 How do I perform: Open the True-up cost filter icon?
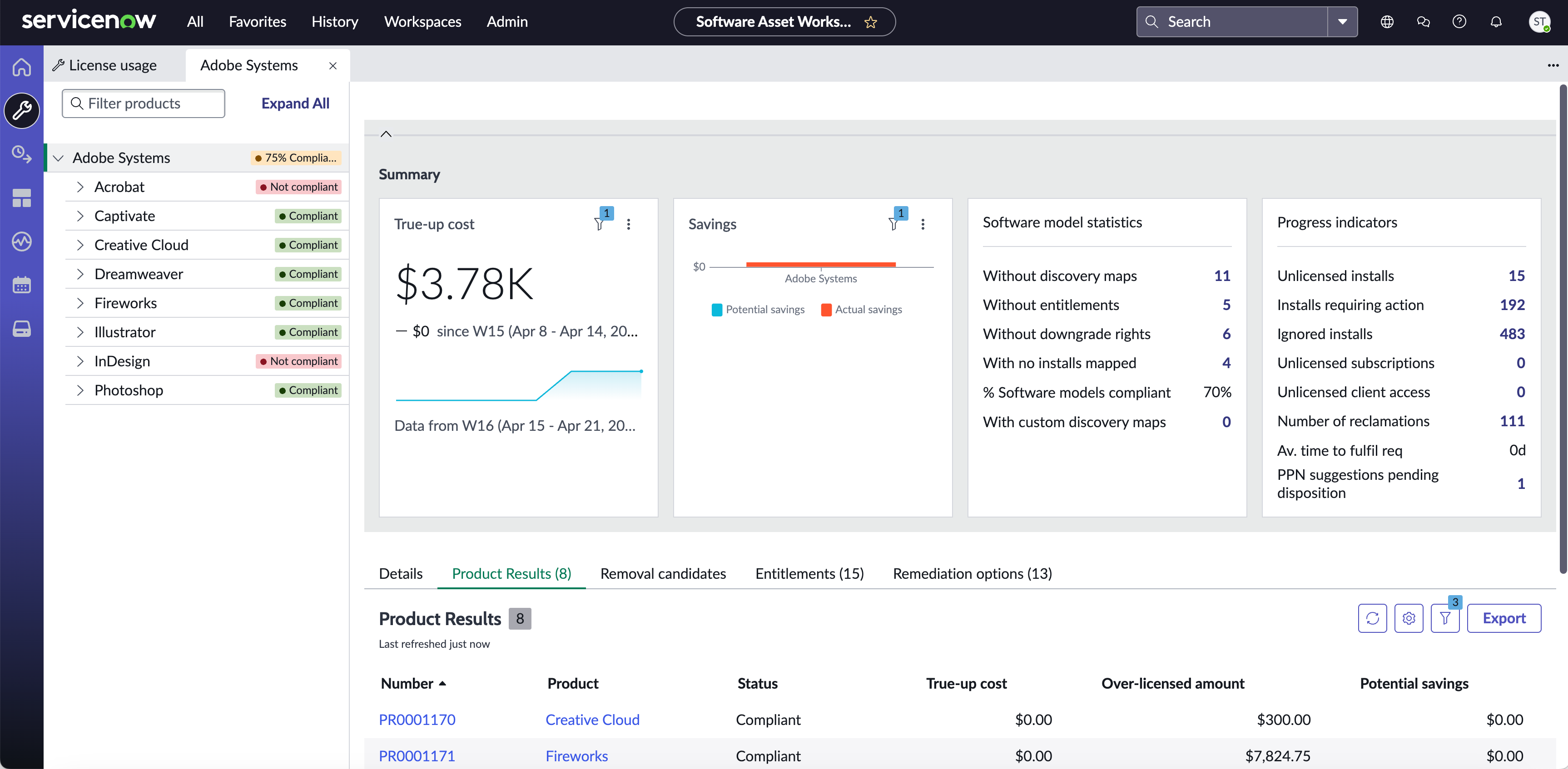[x=600, y=224]
